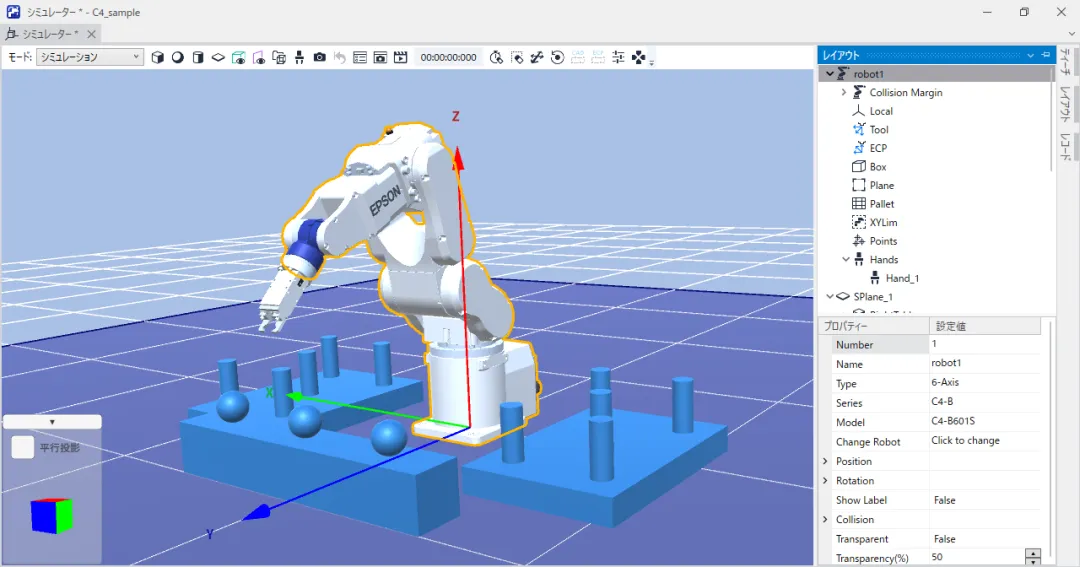The image size is (1080, 567).
Task: Click the camera snapshot icon in toolbar
Action: (x=319, y=58)
